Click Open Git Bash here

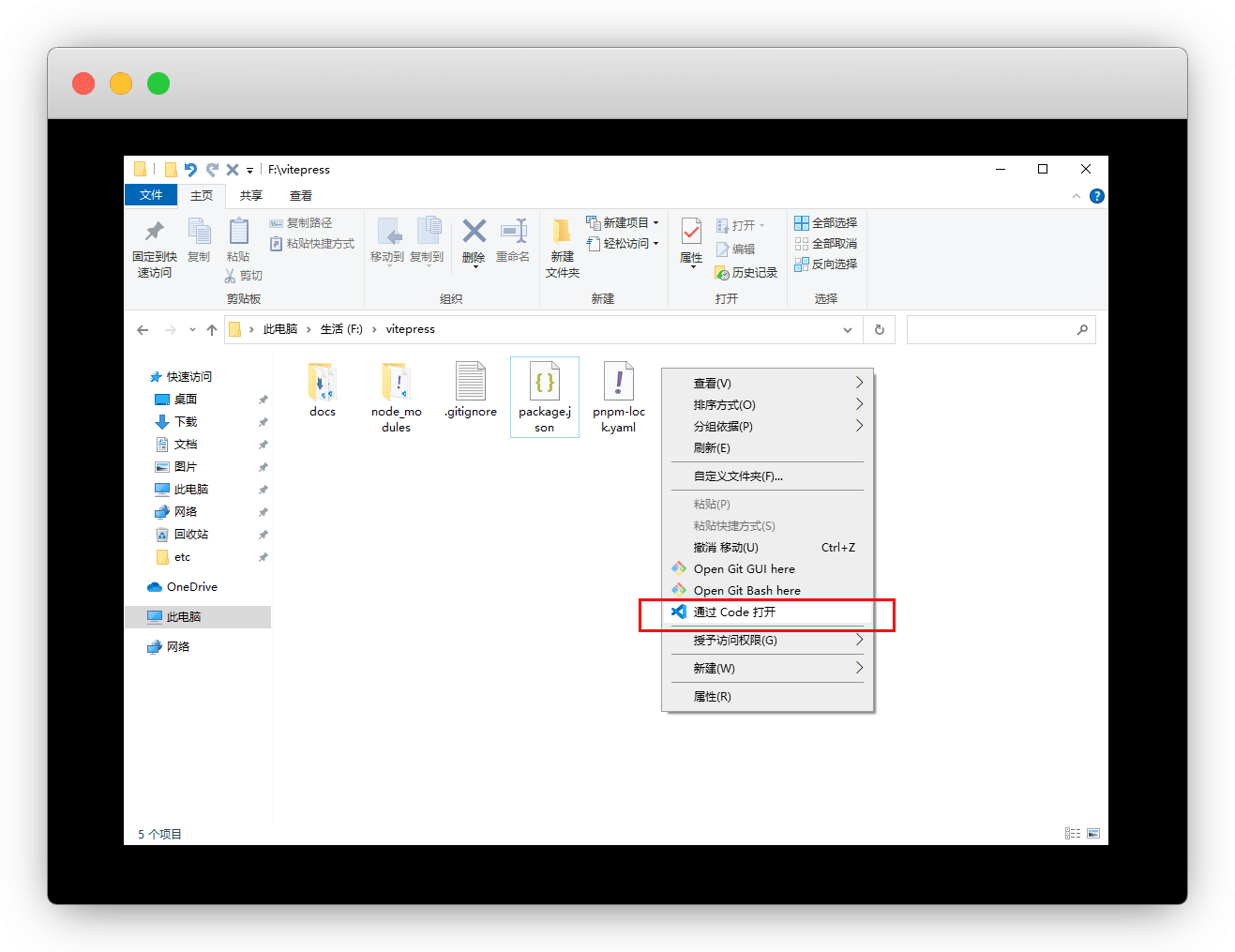tap(746, 591)
